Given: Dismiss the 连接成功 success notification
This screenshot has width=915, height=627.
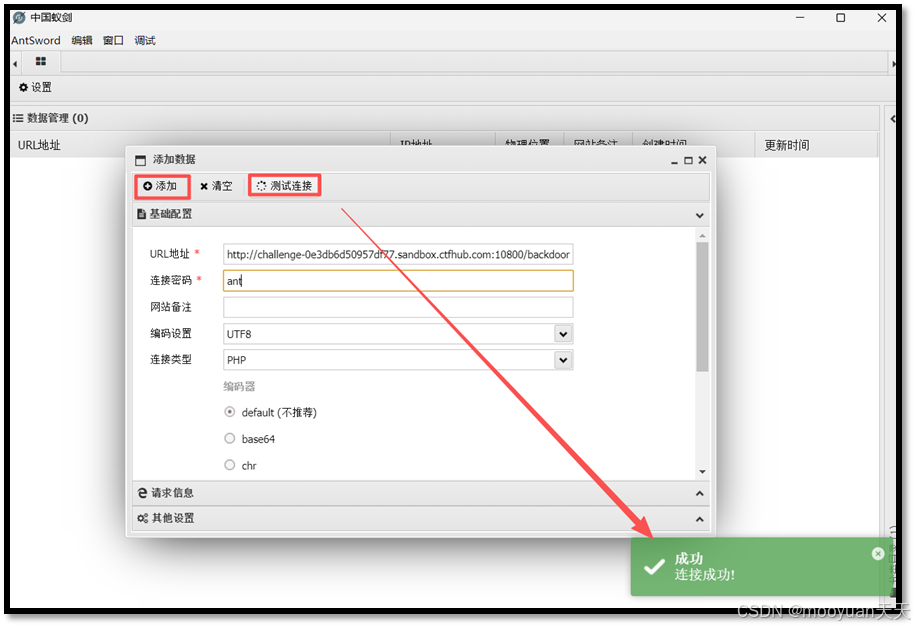Looking at the screenshot, I should (x=878, y=554).
